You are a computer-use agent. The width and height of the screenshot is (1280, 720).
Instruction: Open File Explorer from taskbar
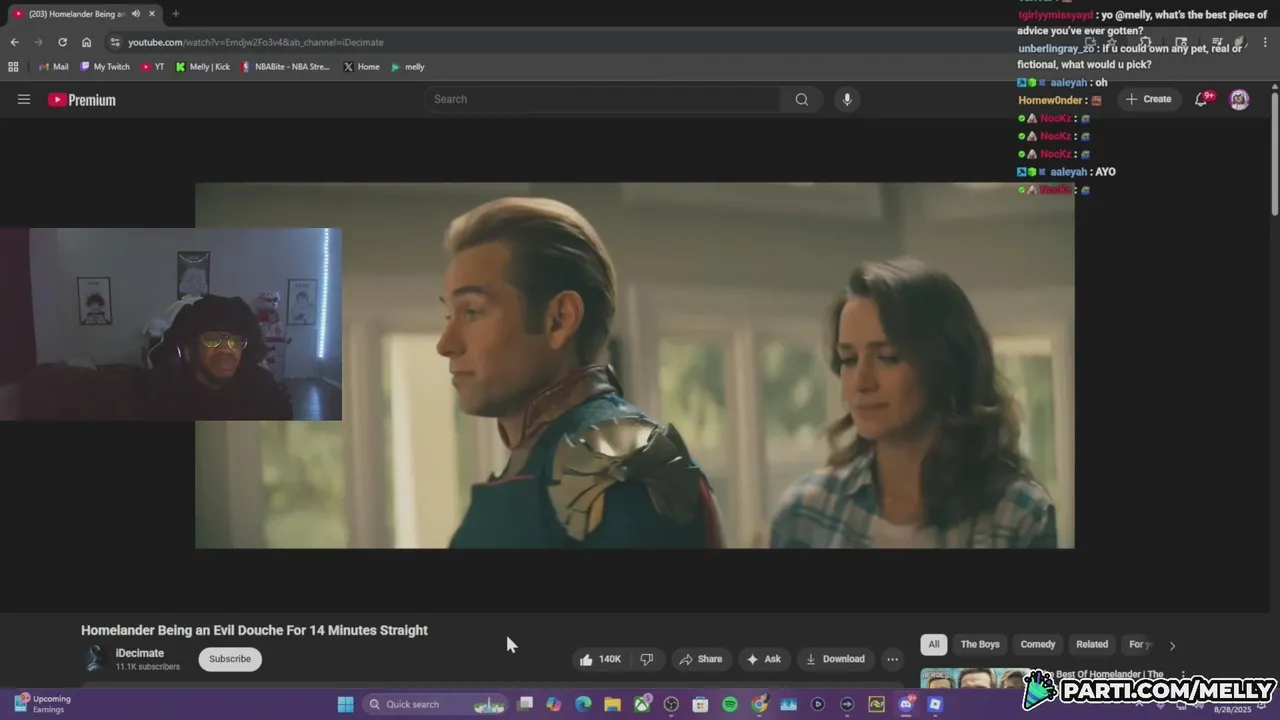tap(612, 704)
